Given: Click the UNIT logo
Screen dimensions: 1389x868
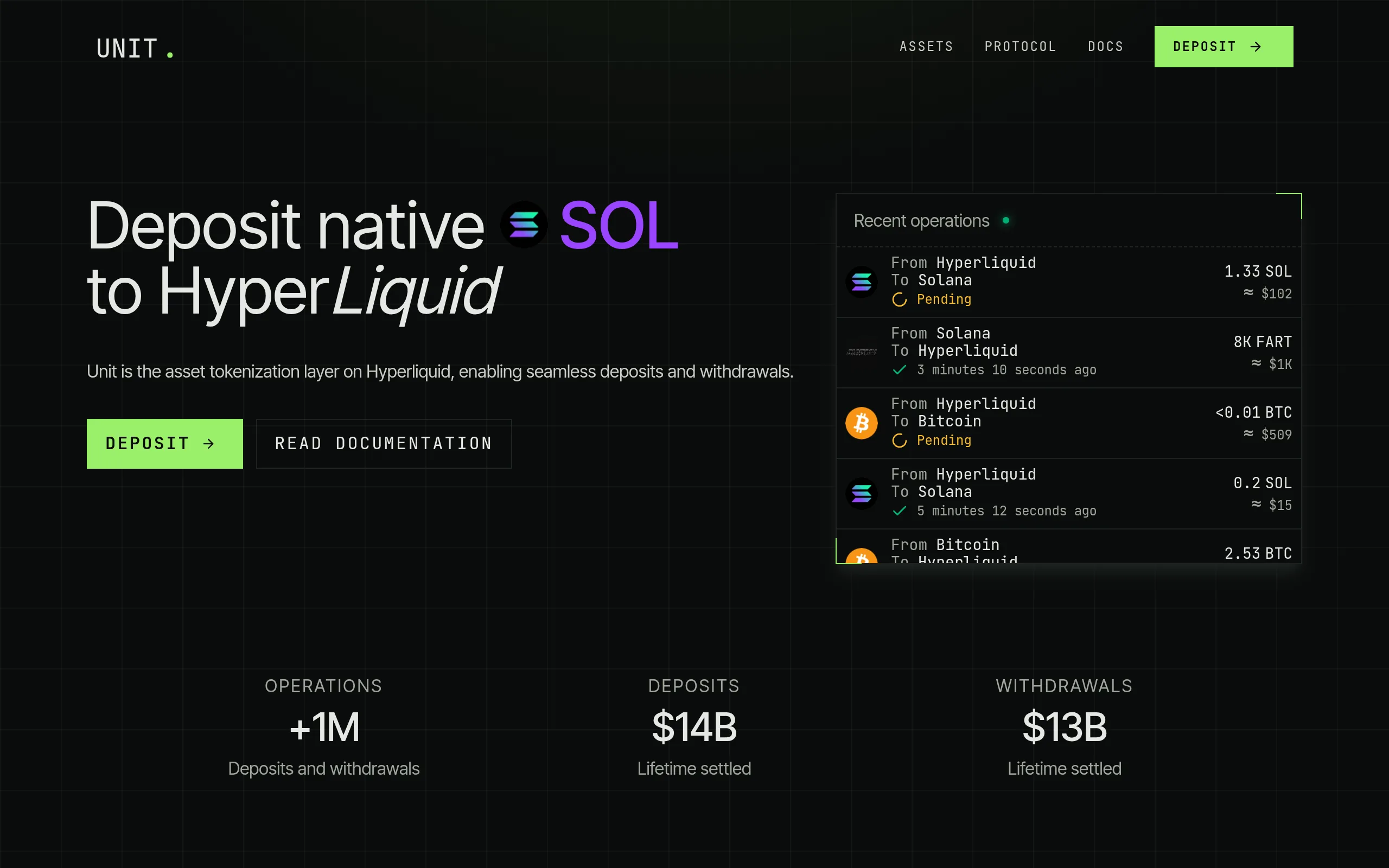Looking at the screenshot, I should tap(135, 48).
